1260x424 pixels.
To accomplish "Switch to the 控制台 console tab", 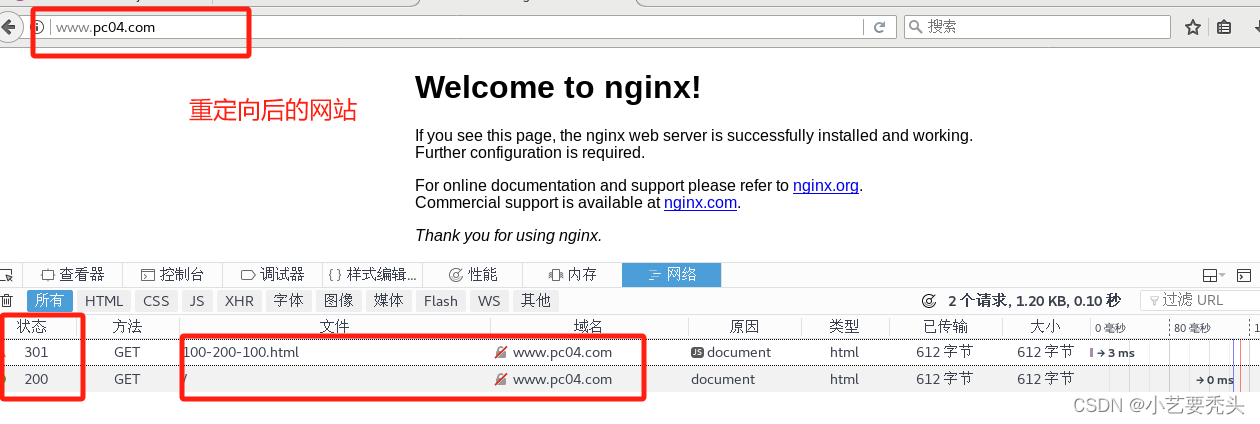I will pyautogui.click(x=172, y=274).
